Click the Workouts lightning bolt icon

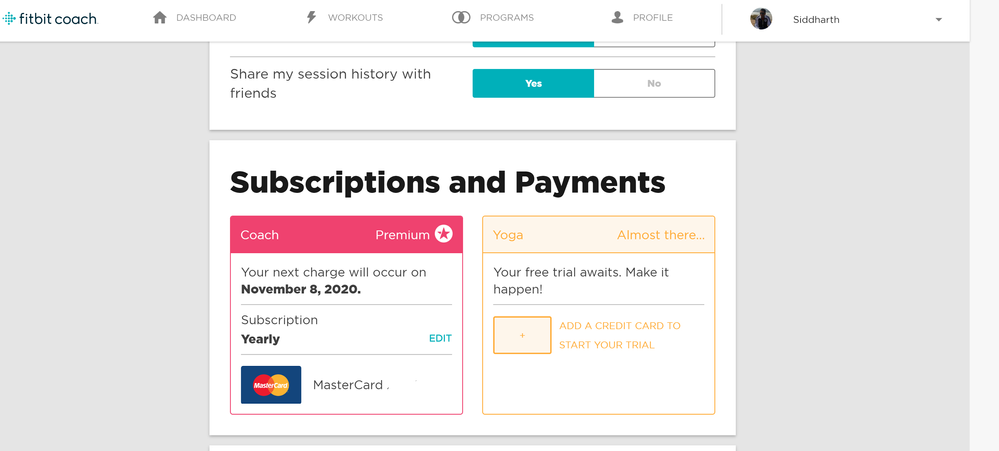point(311,17)
